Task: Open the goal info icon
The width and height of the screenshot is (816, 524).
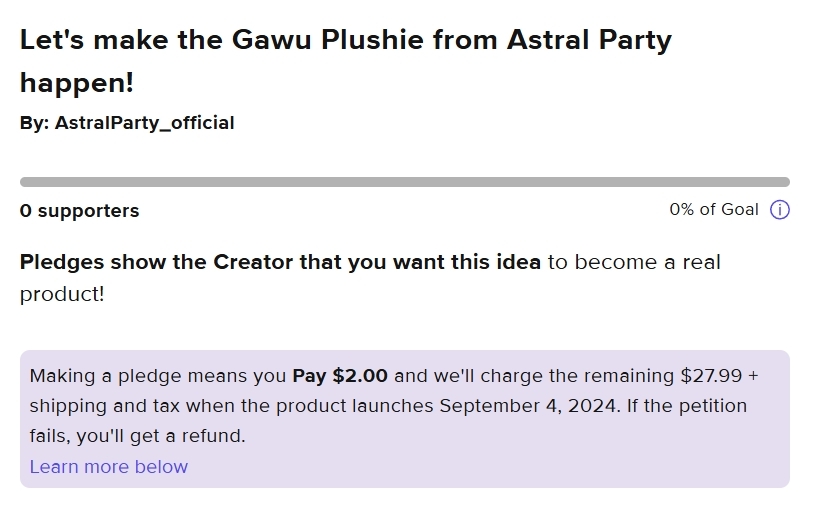Action: coord(780,210)
